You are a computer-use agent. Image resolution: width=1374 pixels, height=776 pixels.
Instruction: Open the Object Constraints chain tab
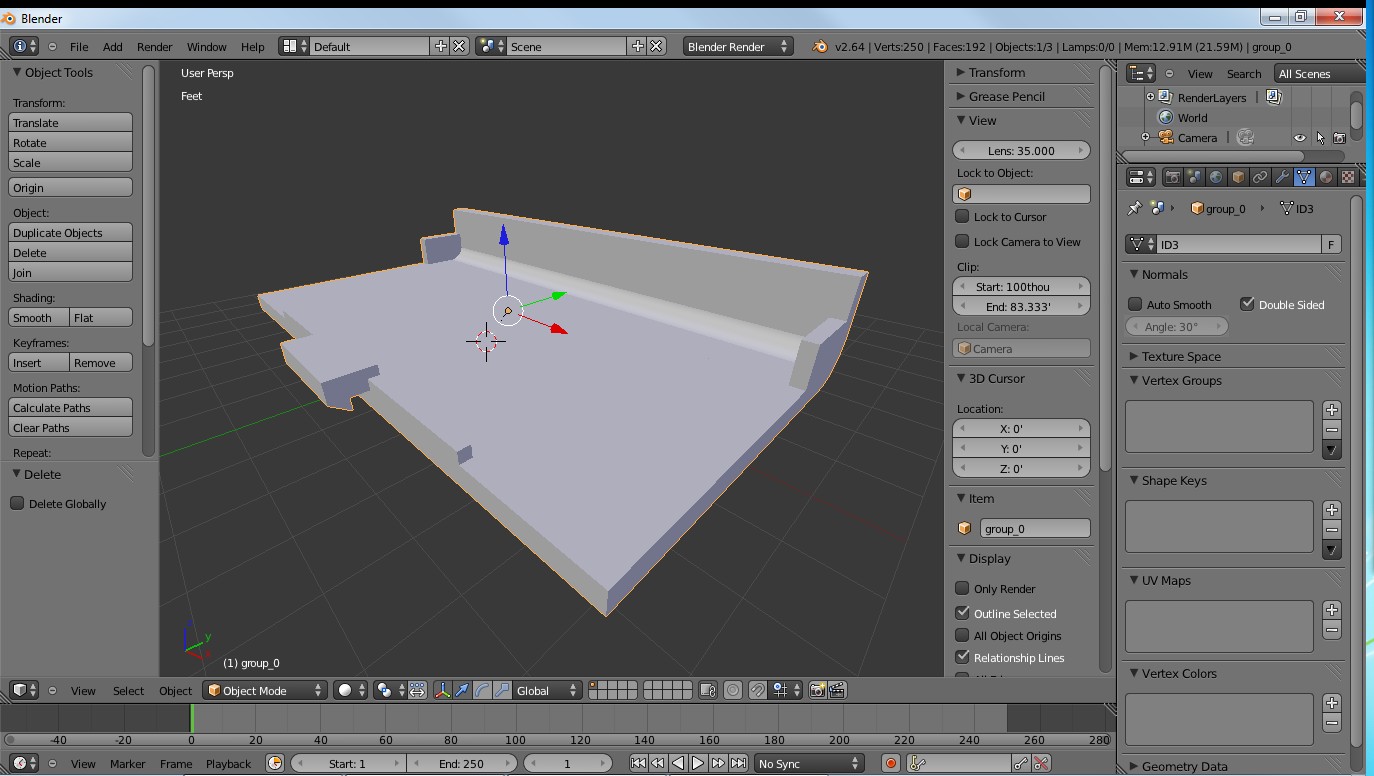click(1260, 177)
